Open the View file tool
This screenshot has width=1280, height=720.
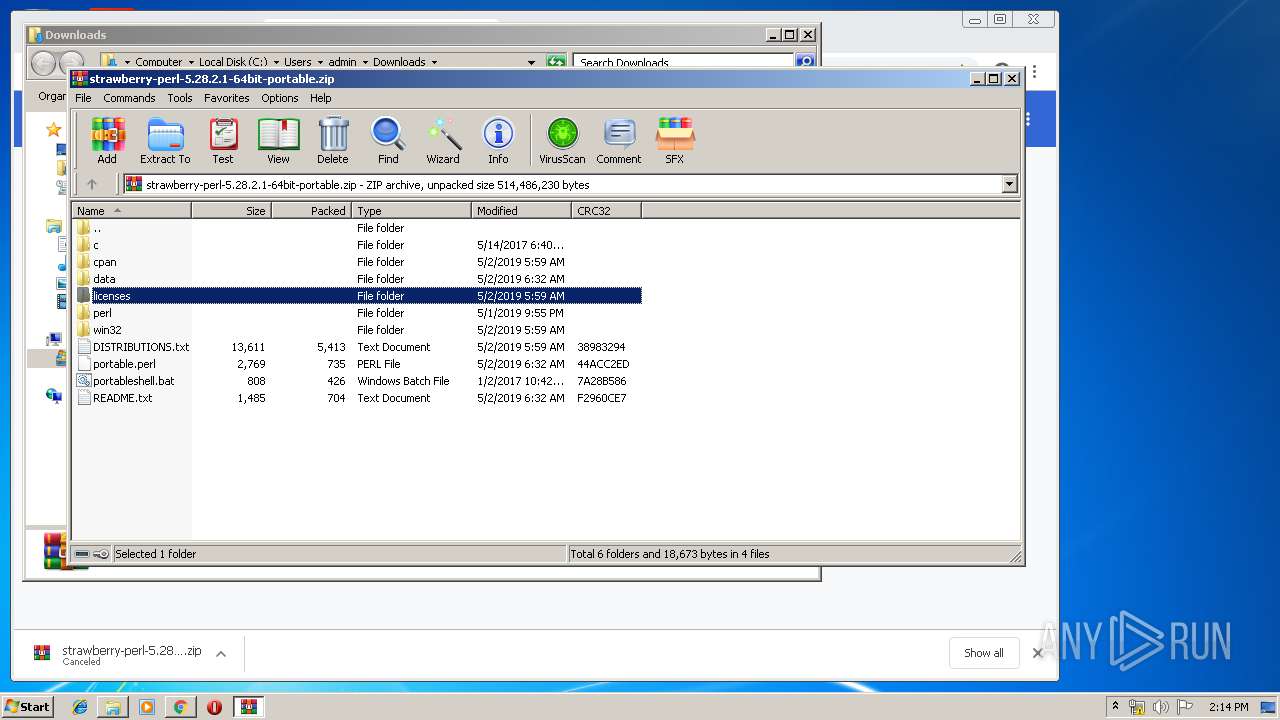278,140
